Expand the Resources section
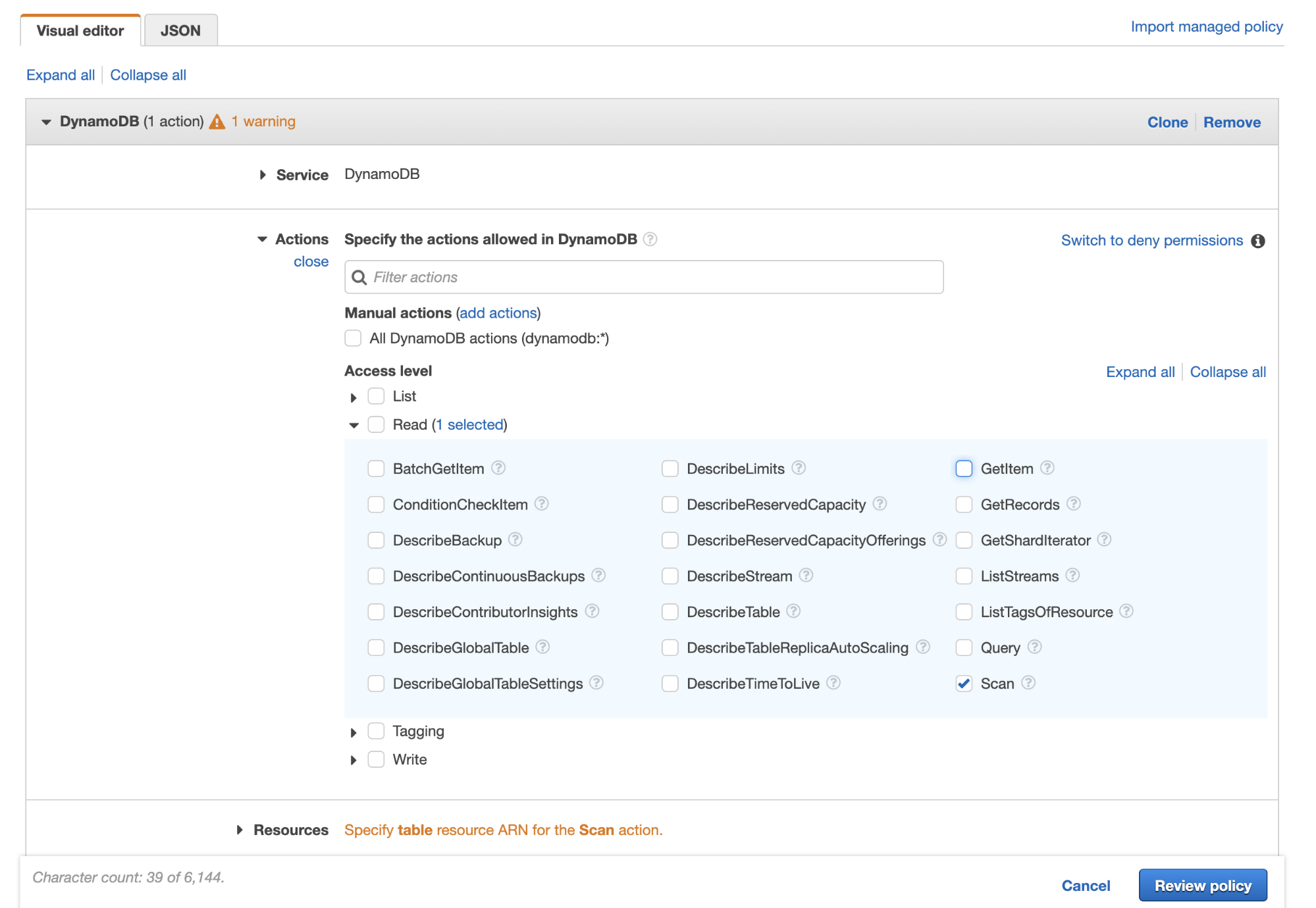This screenshot has height=908, width=1316. click(x=240, y=830)
